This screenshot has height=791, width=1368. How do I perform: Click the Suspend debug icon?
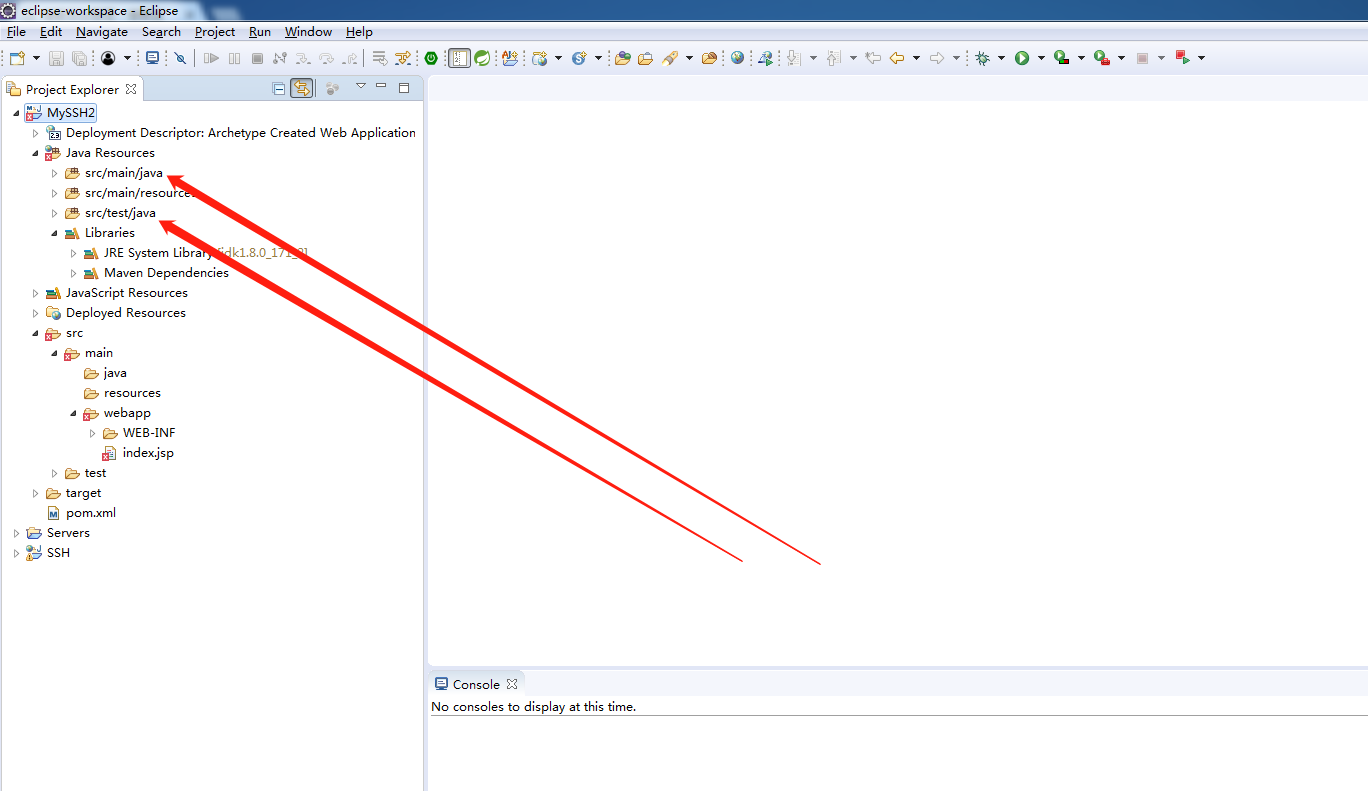(234, 58)
